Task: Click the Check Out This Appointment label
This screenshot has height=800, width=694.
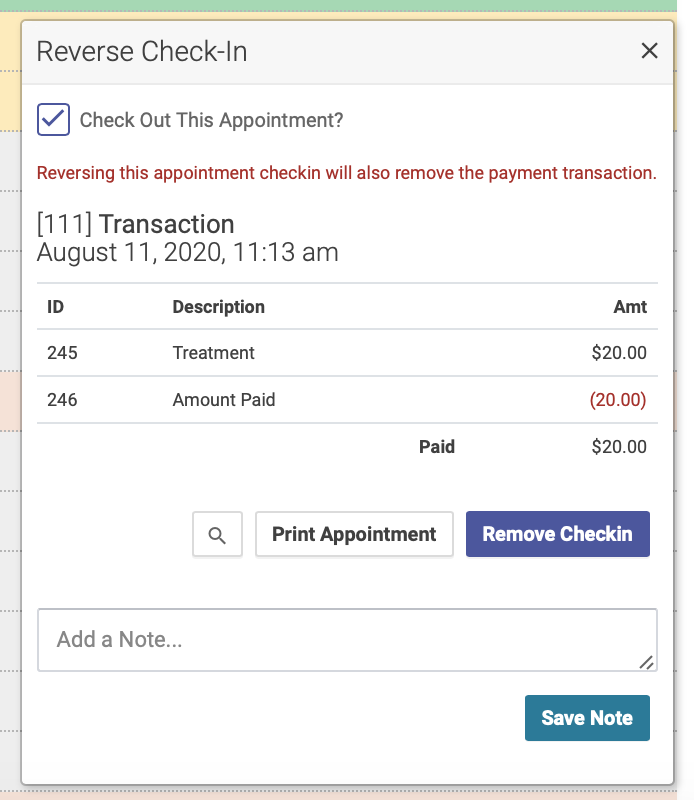Action: tap(211, 120)
